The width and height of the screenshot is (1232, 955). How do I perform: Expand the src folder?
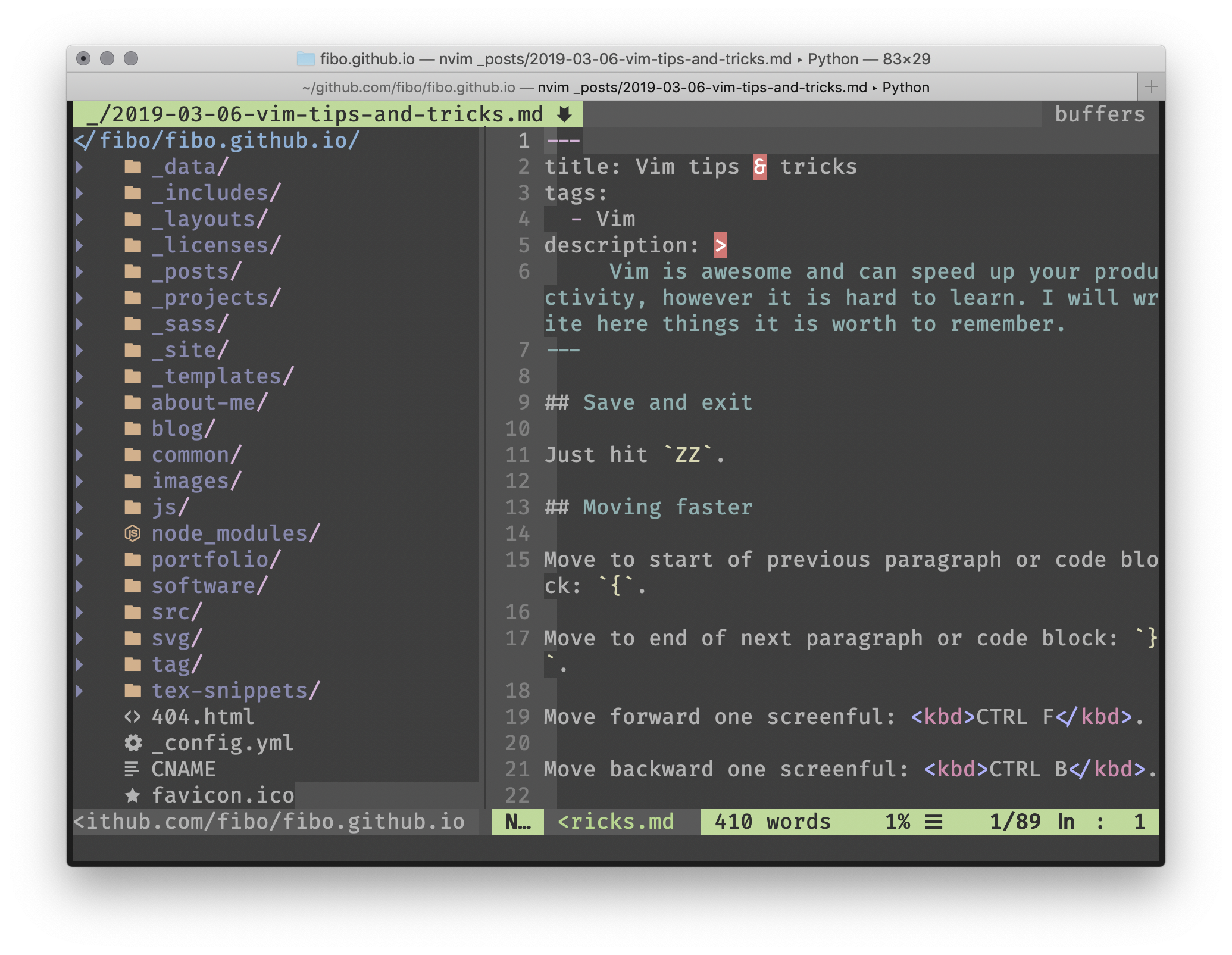[81, 611]
